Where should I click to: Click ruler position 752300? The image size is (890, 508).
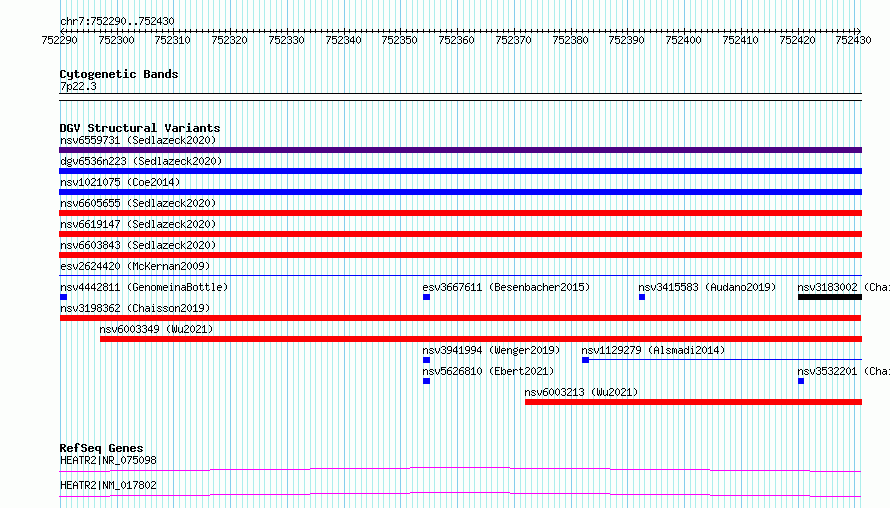click(116, 40)
